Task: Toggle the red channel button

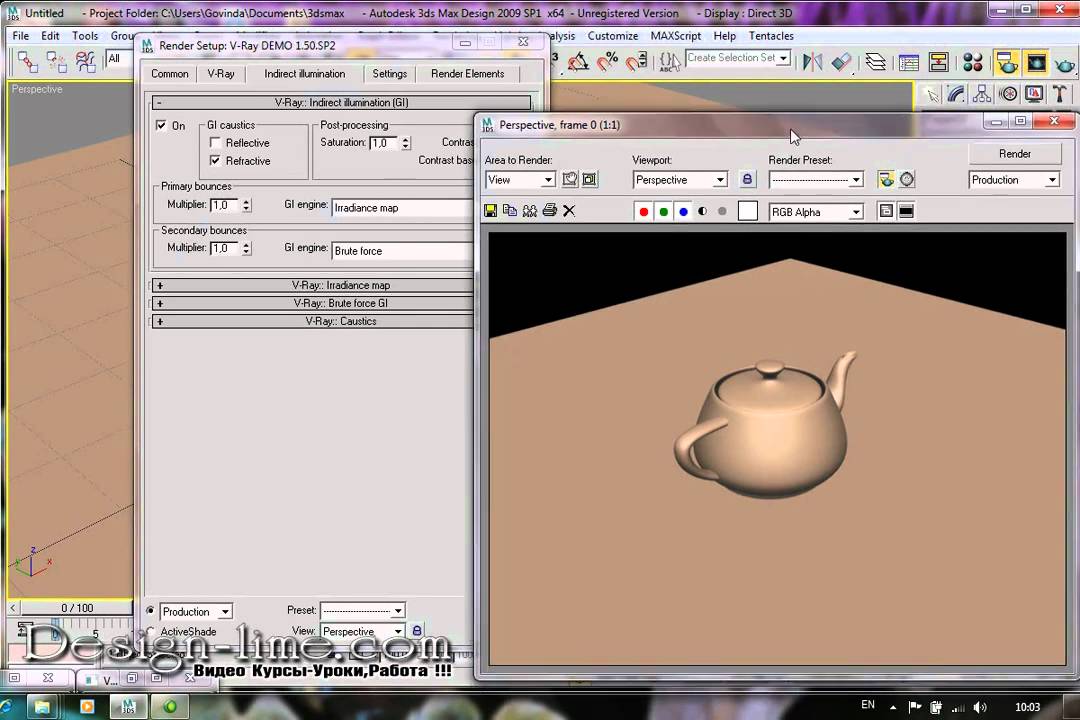Action: point(643,212)
